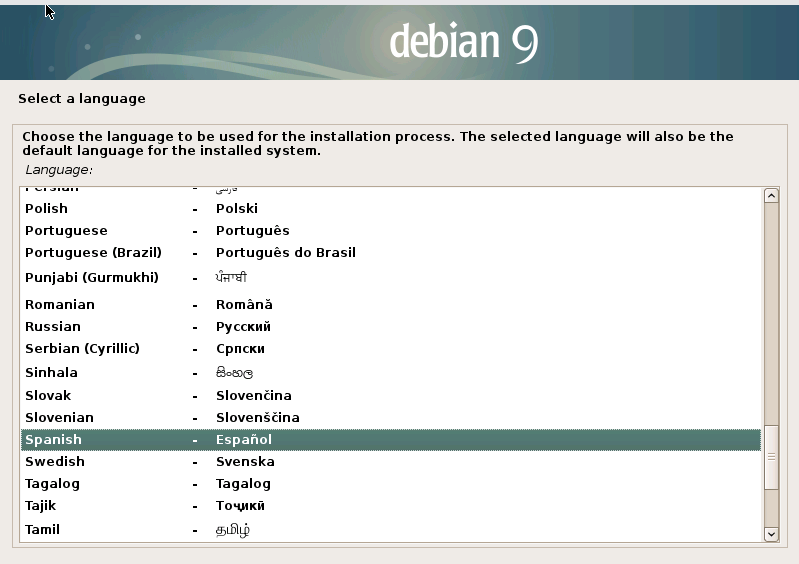Click the scrollbar up arrow
Viewport: 799px width, 564px height.
coord(771,196)
